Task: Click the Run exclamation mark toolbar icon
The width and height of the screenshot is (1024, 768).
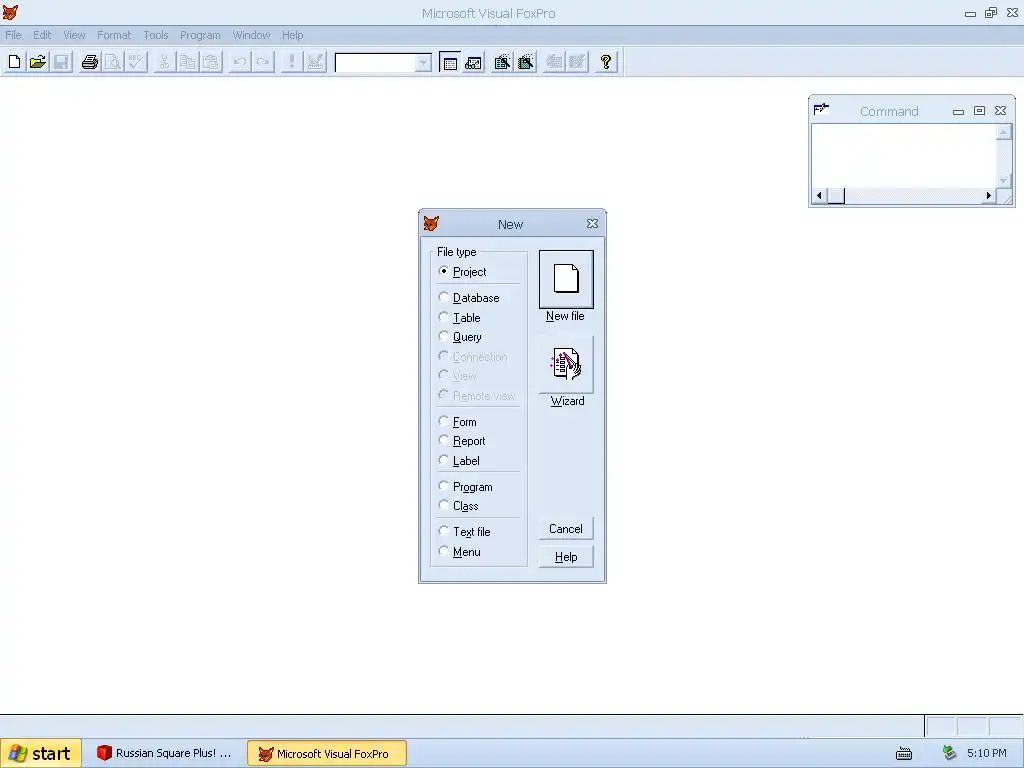Action: coord(291,62)
